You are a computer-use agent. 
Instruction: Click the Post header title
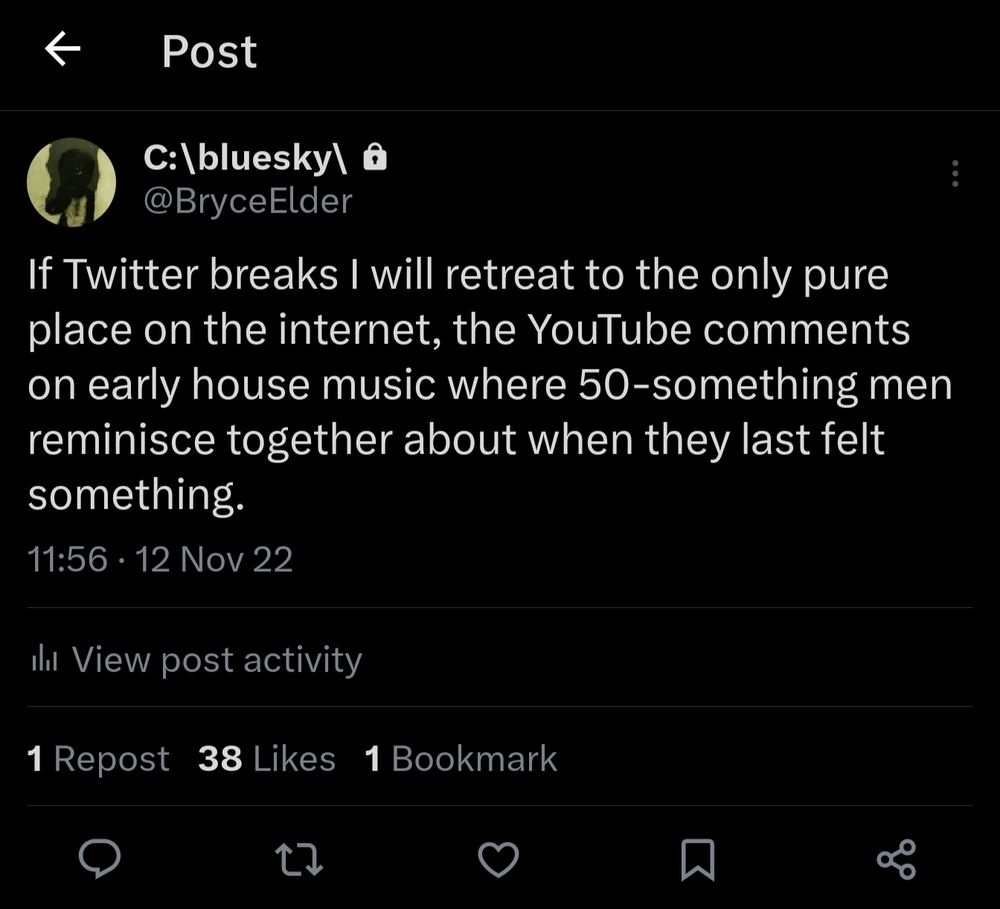[x=209, y=52]
